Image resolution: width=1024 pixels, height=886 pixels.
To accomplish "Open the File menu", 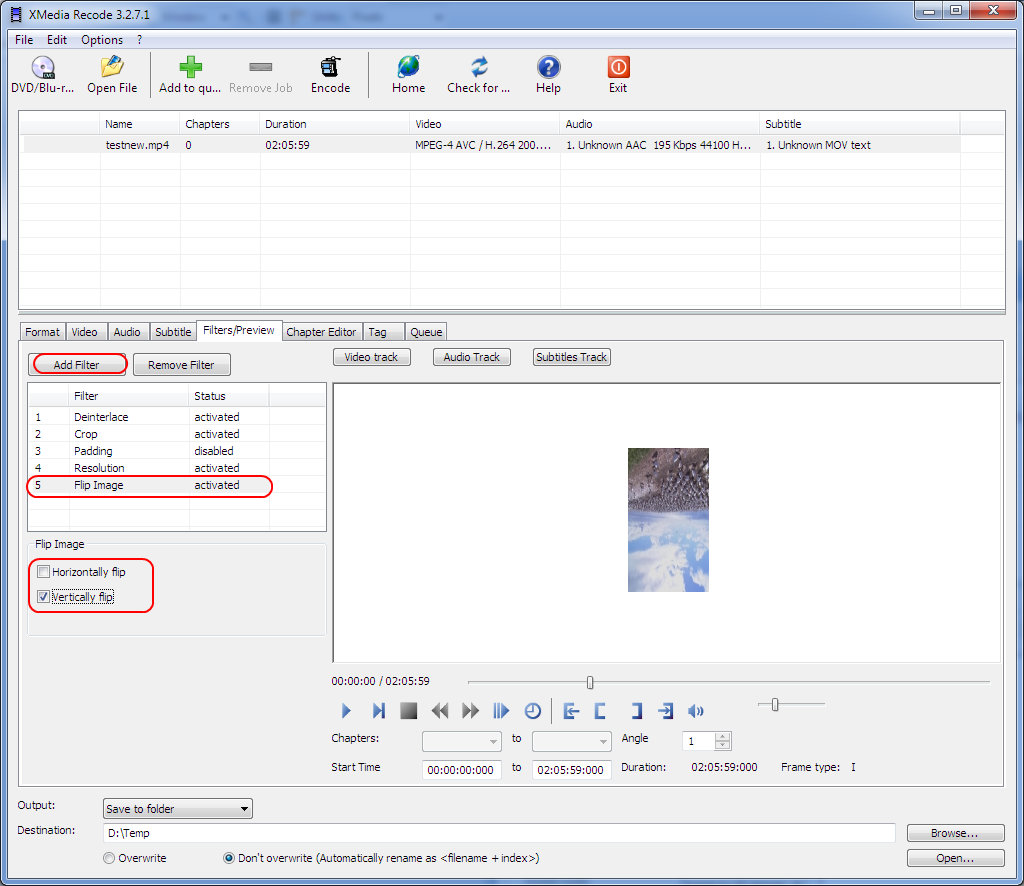I will [24, 40].
